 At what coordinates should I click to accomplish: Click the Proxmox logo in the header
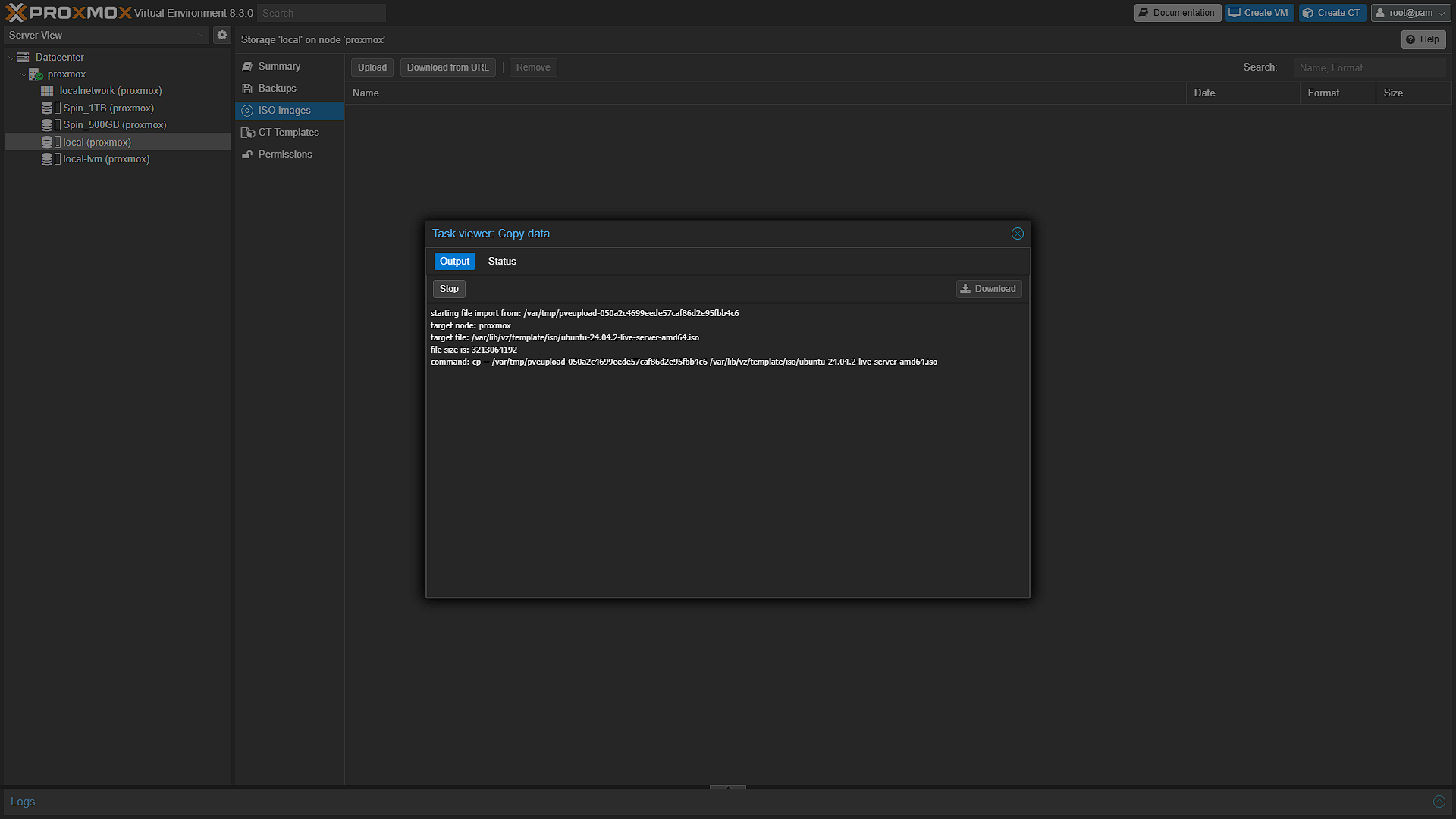tap(68, 13)
